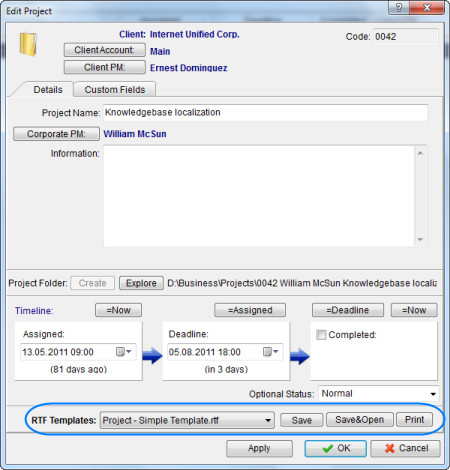Screen dimensions: 450x470
Task: Save the RTF template output
Action: [x=302, y=420]
